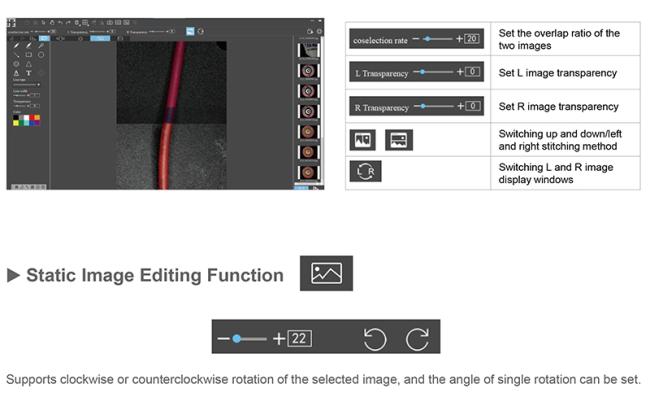650x406 pixels.
Task: Decrease rotation angle with minus button
Action: coord(222,339)
